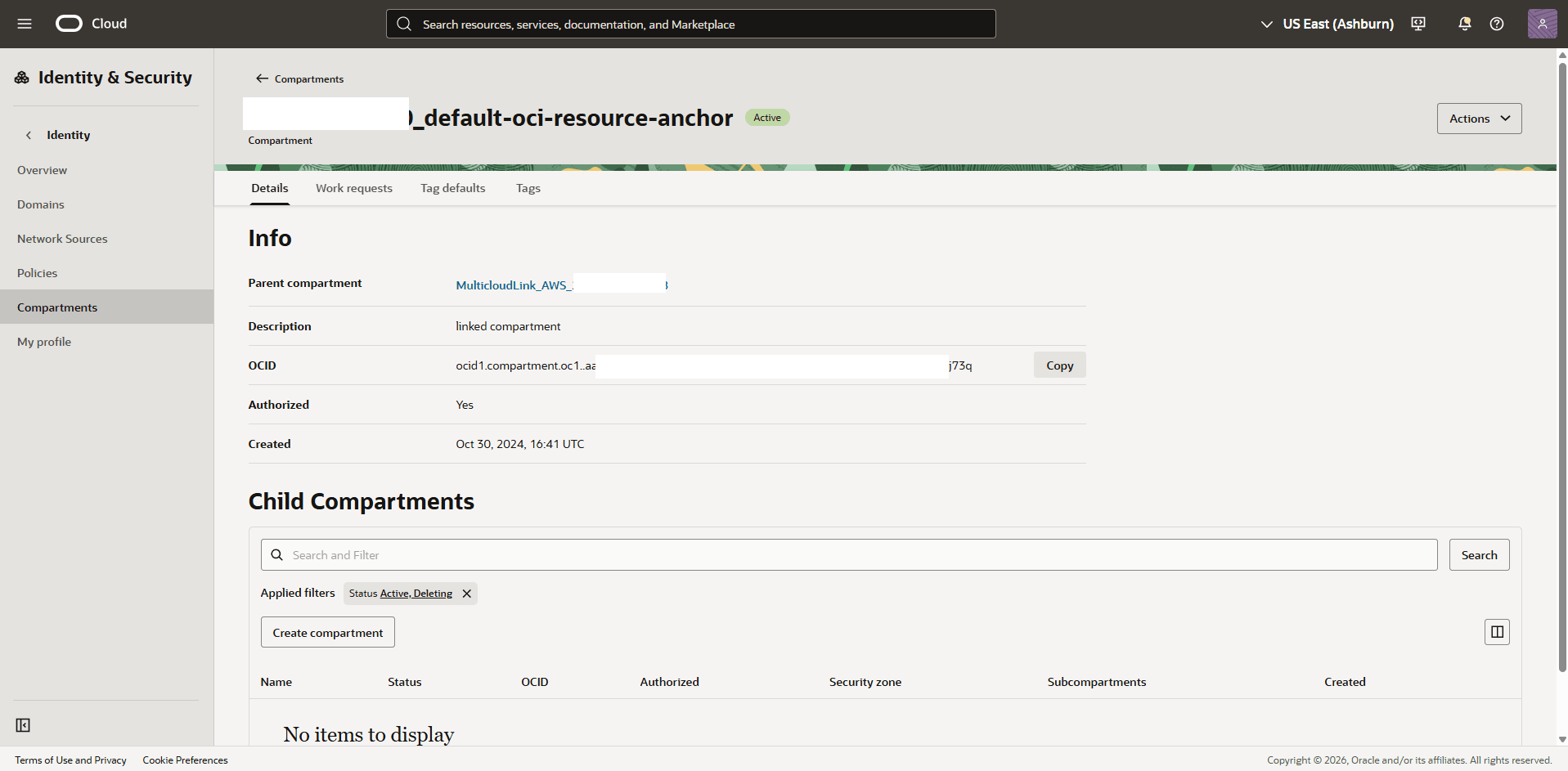Viewport: 1568px width, 771px height.
Task: Open Overview in the sidebar
Action: [106, 170]
